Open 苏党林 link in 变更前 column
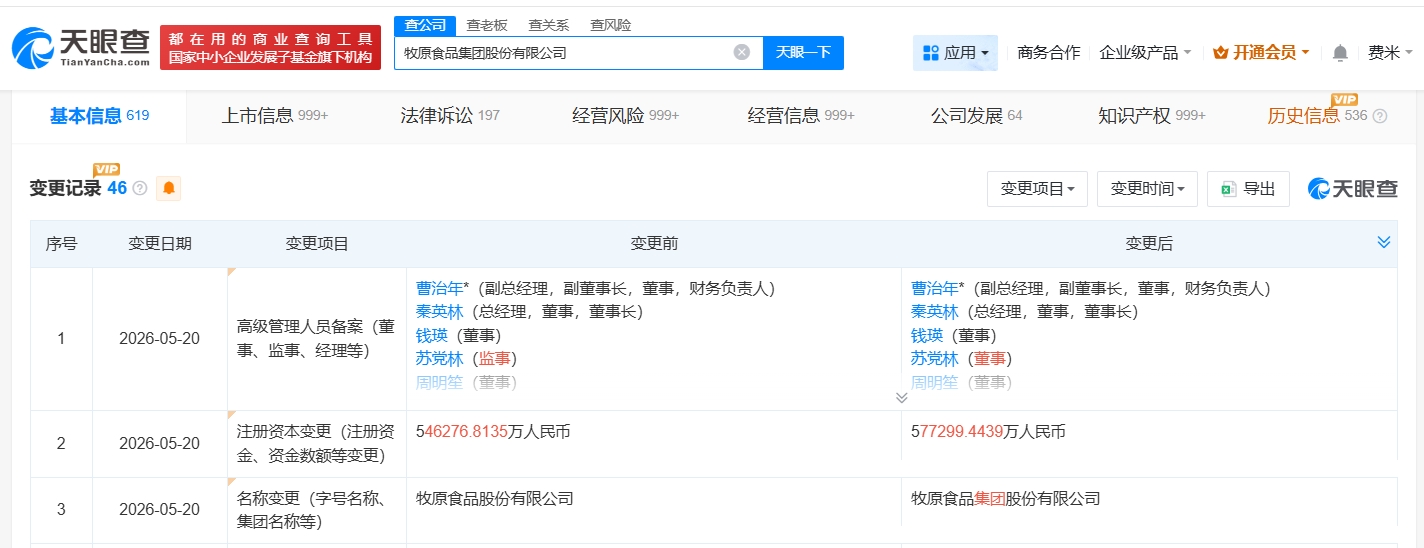 (x=437, y=358)
